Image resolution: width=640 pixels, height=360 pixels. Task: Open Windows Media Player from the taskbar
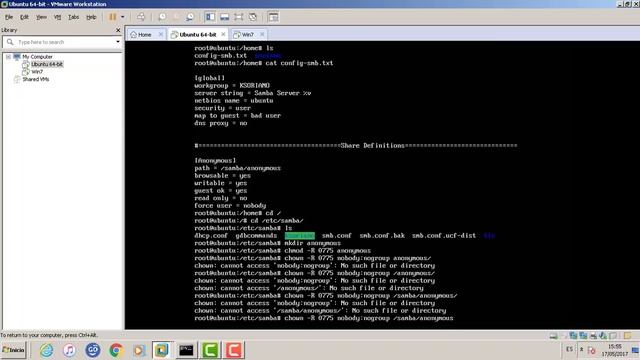tap(139, 350)
